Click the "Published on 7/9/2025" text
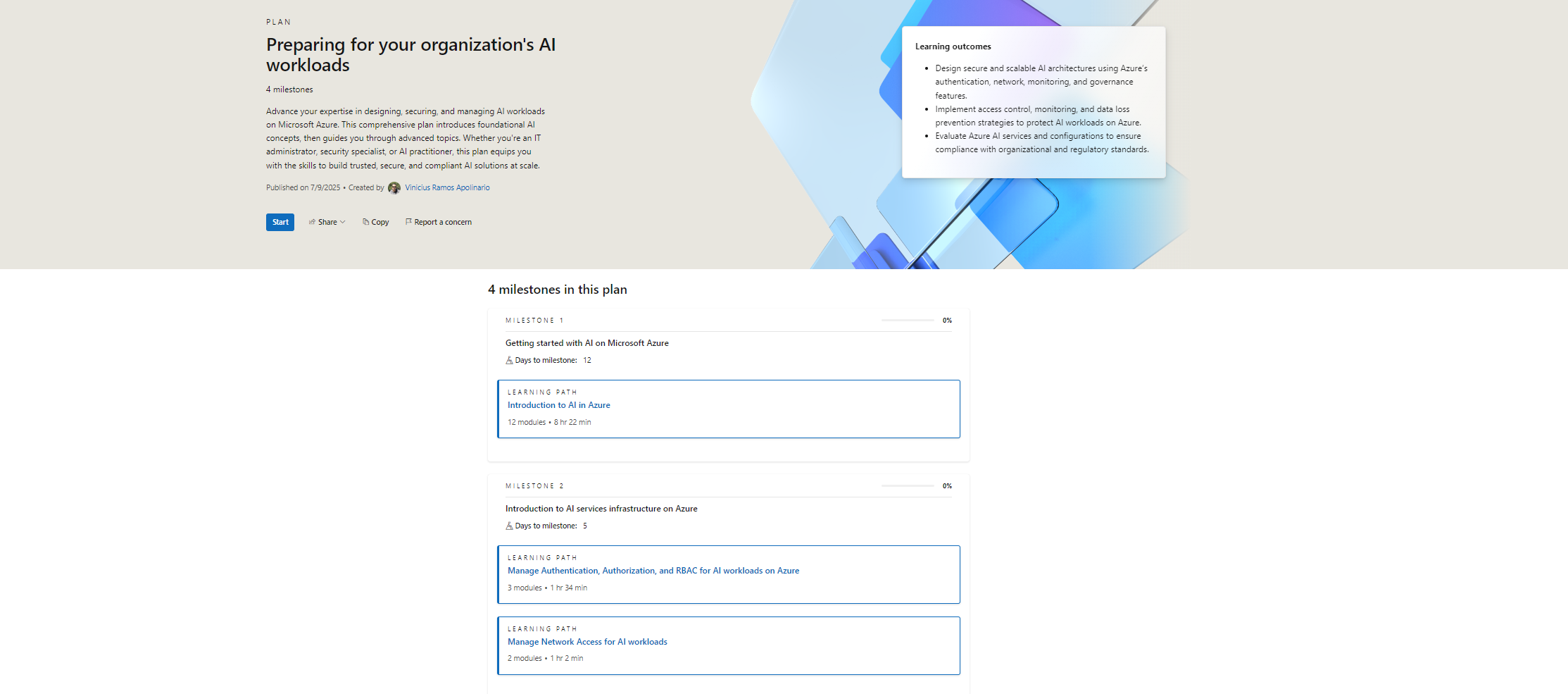The height and width of the screenshot is (694, 1568). point(303,187)
